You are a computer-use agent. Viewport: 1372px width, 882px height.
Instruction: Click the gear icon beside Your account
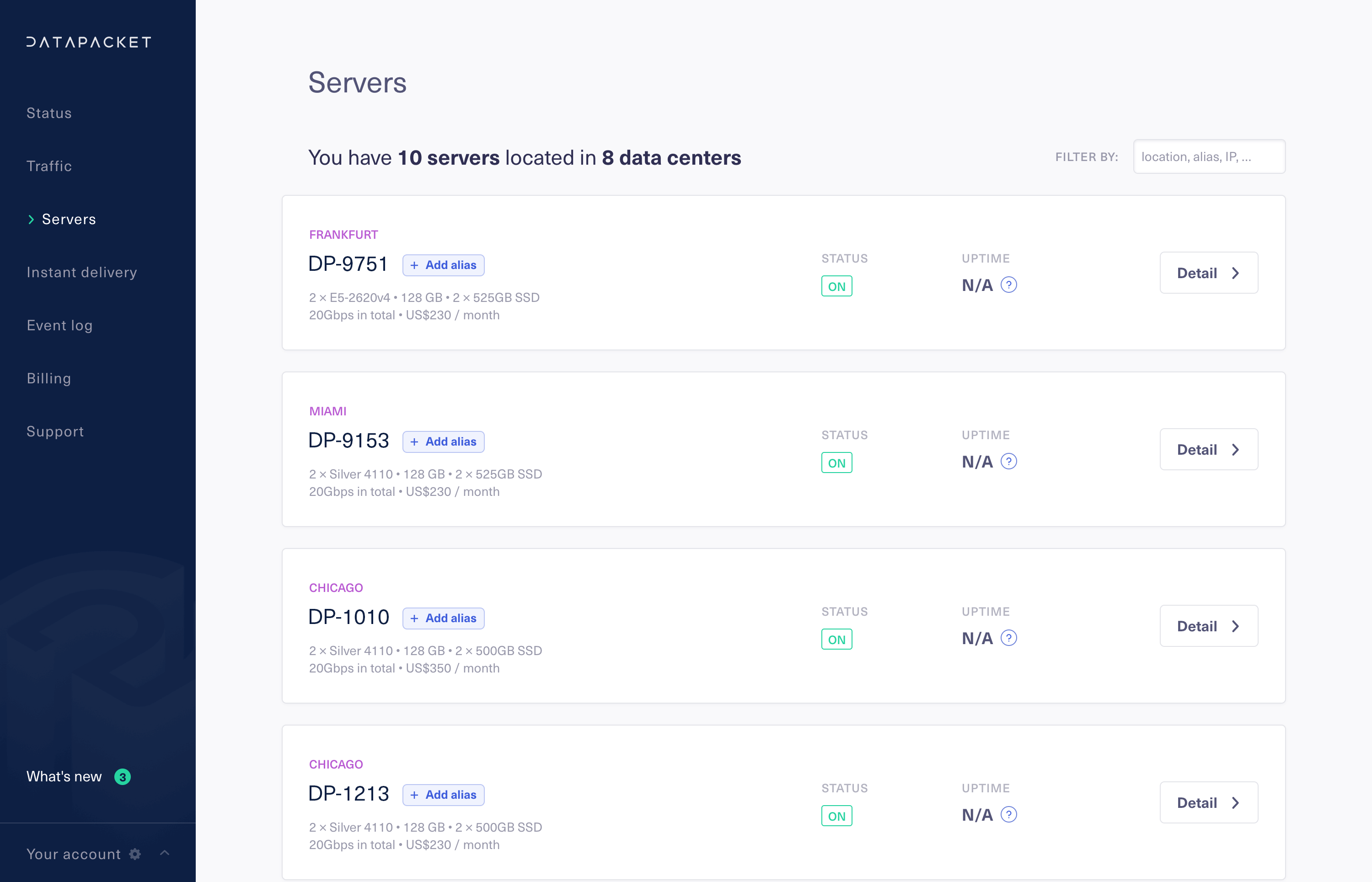[135, 854]
